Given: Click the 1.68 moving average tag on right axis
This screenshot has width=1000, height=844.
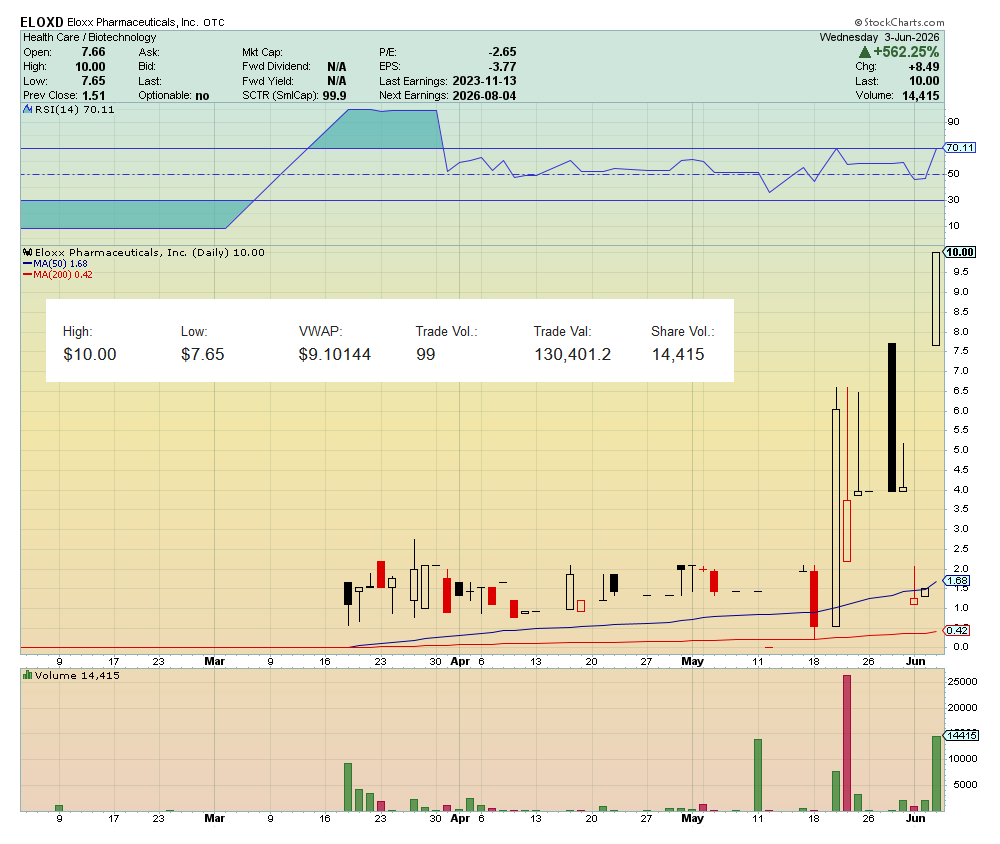Looking at the screenshot, I should [x=957, y=581].
